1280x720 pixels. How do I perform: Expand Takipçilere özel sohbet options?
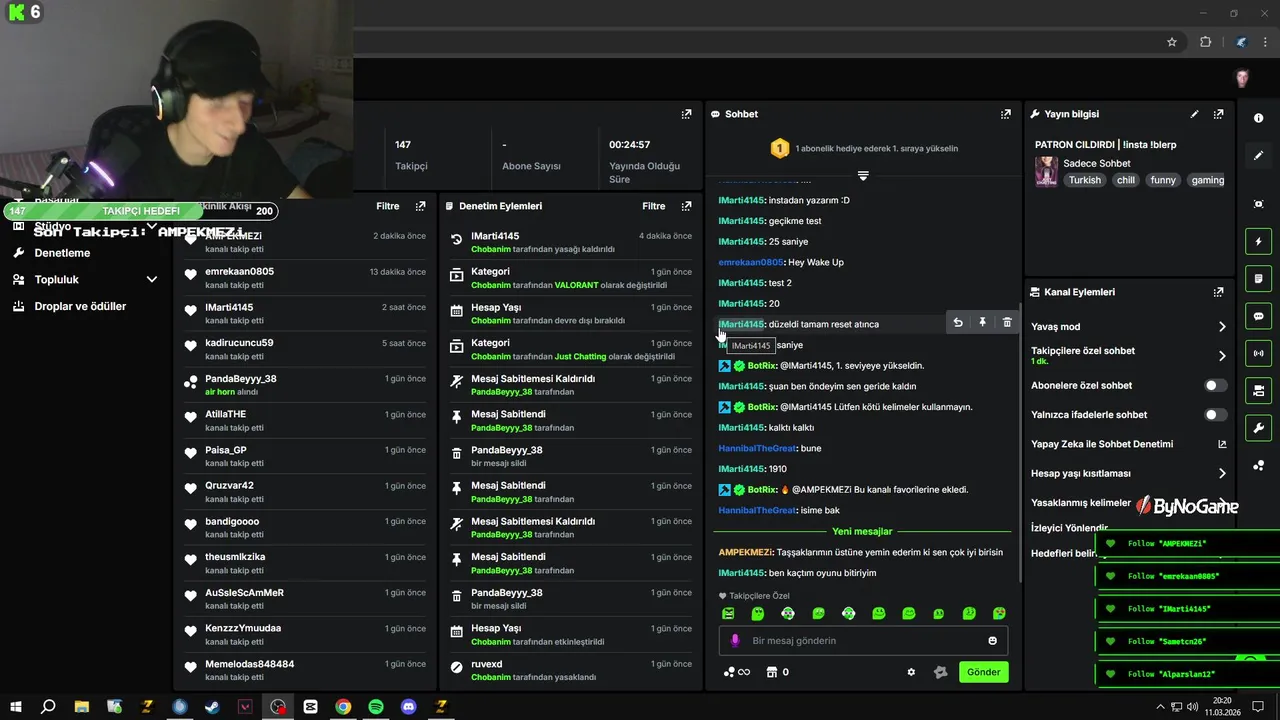point(1221,355)
